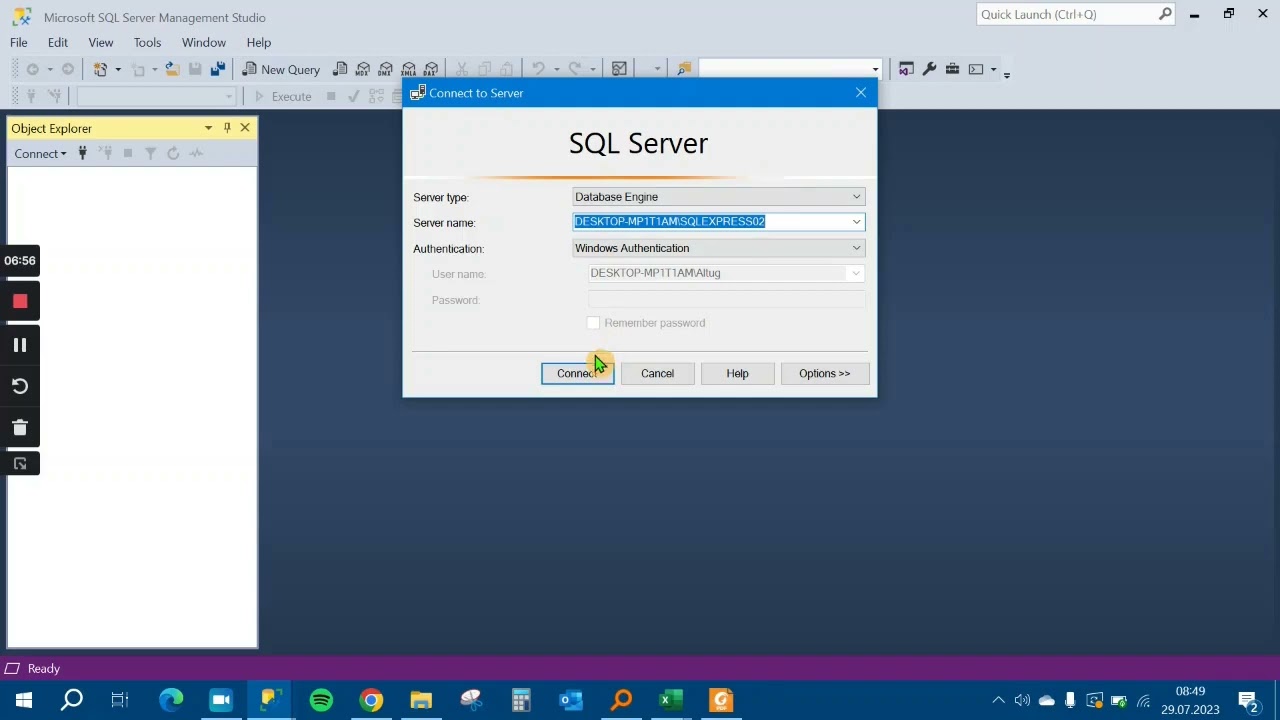Open the View menu
Image resolution: width=1280 pixels, height=720 pixels.
pos(101,42)
